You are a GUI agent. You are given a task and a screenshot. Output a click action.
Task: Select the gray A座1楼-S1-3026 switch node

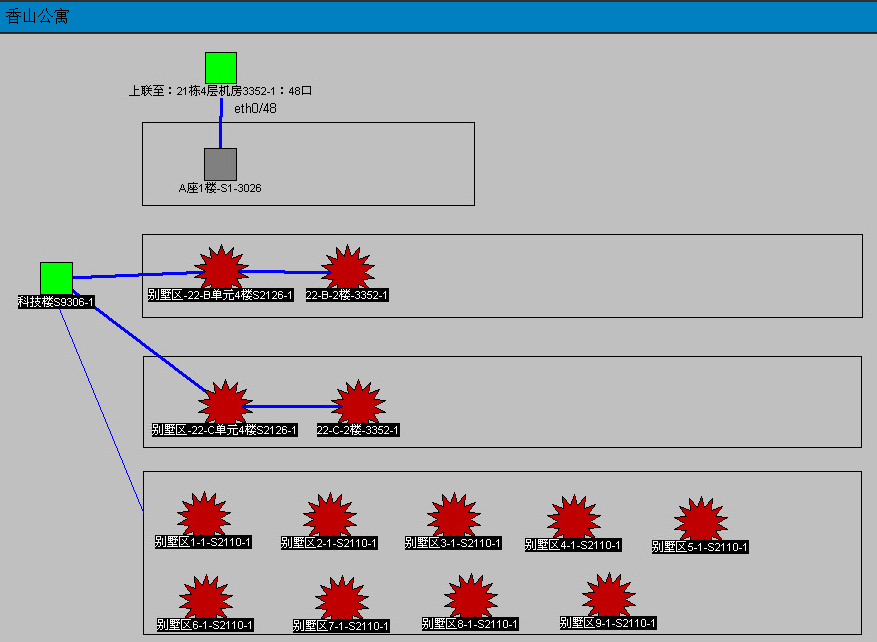(x=220, y=164)
